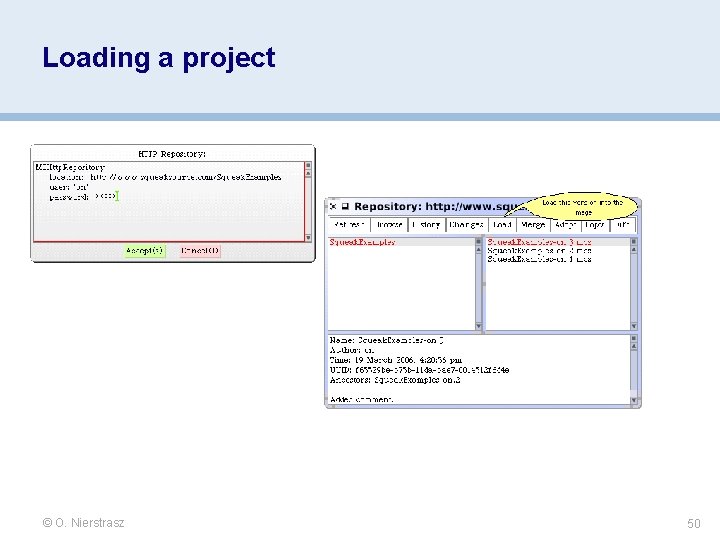
Task: Click the password line in repository dialog
Action: click(x=84, y=197)
